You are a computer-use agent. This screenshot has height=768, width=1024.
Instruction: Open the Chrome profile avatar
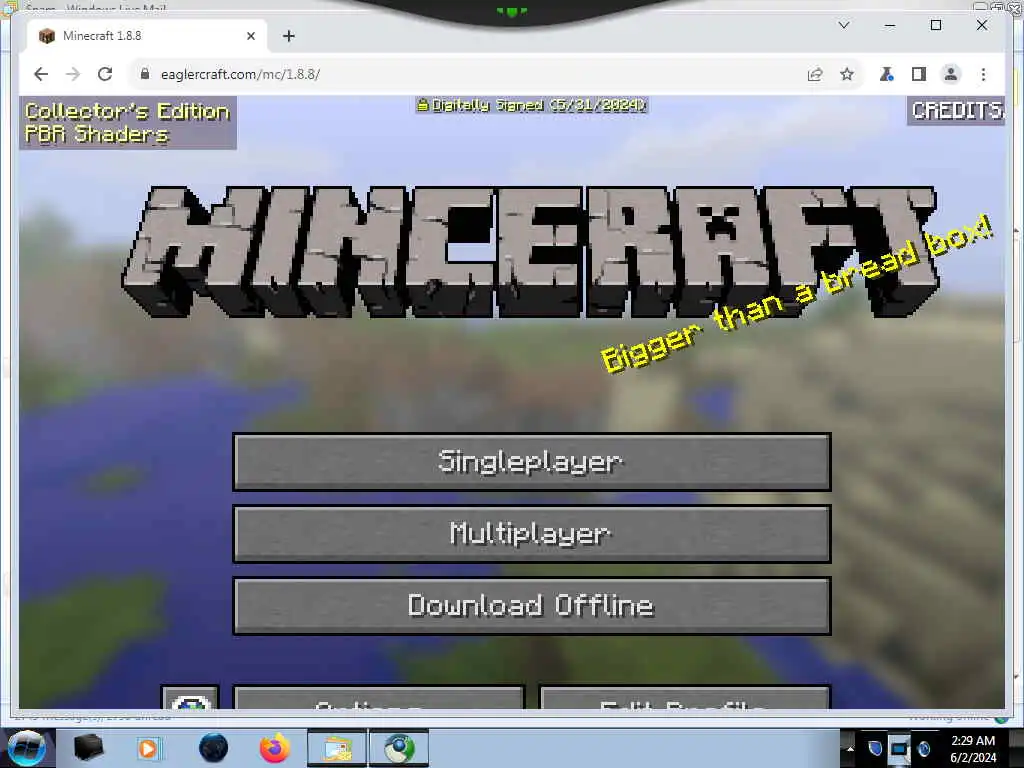coord(951,74)
